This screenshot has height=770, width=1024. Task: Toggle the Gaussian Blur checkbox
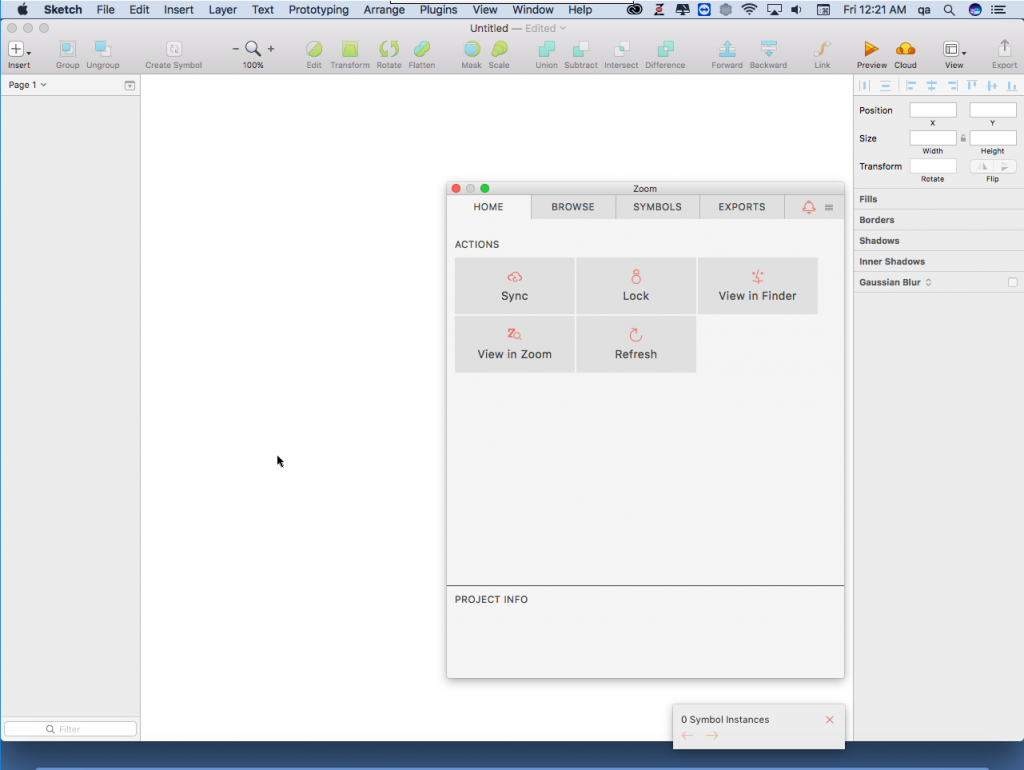1012,282
